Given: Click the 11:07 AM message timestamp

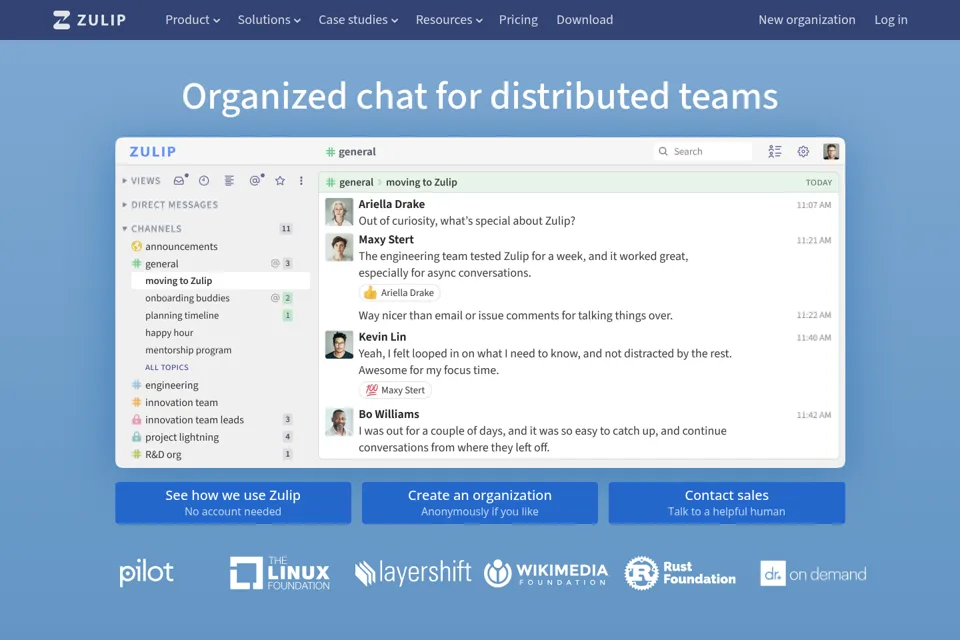Looking at the screenshot, I should 814,205.
